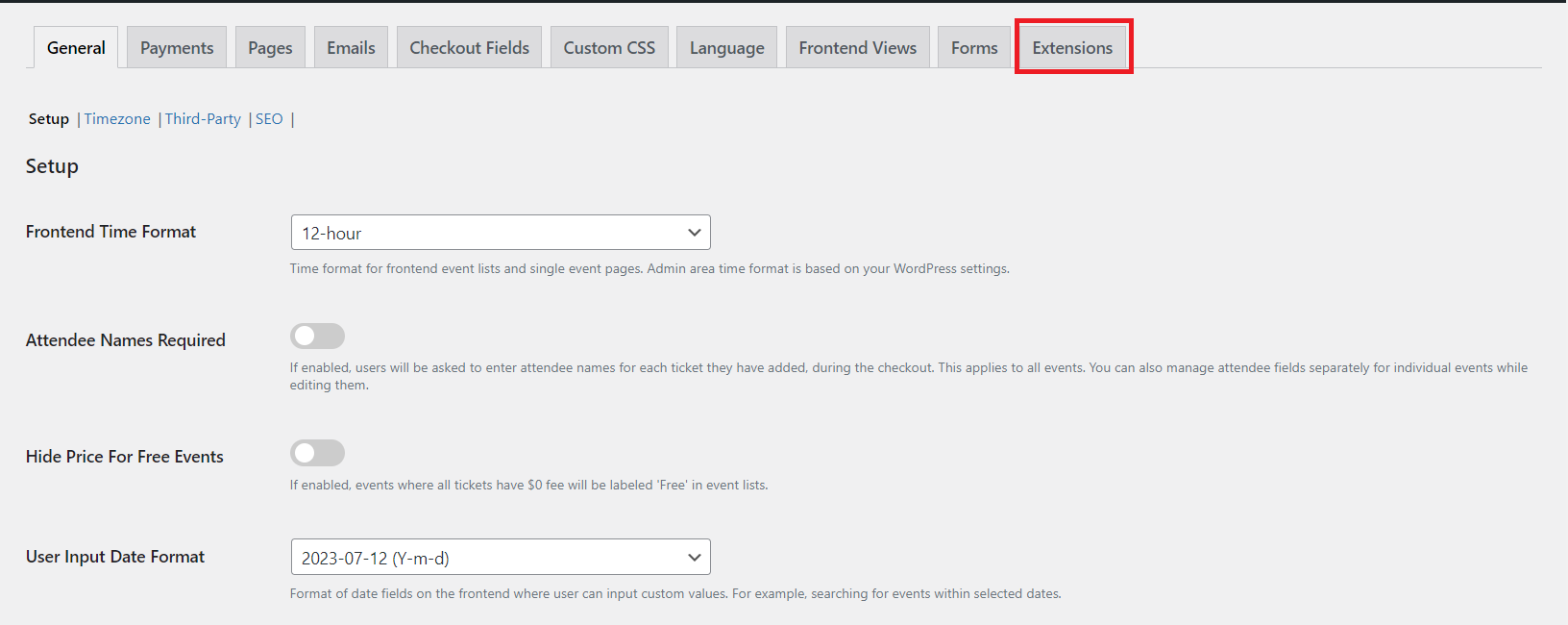
Task: Click the Setup subsection link
Action: coord(49,119)
